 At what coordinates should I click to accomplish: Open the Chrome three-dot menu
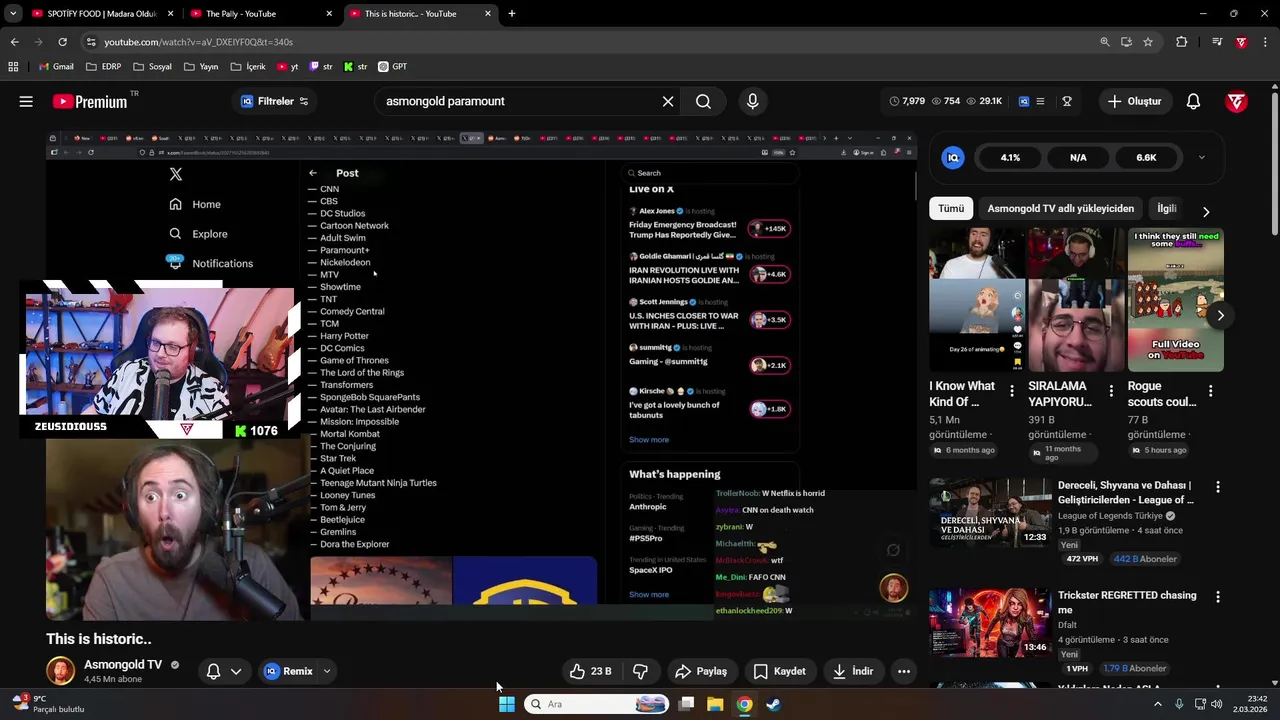coord(1266,42)
